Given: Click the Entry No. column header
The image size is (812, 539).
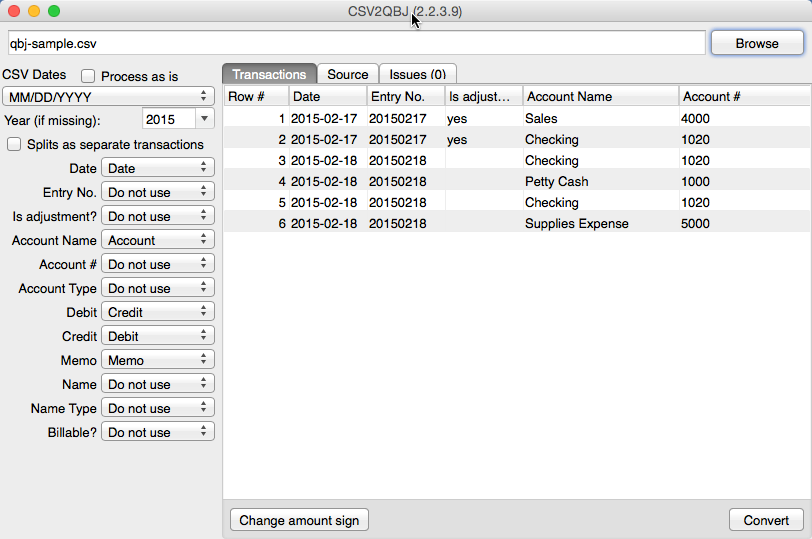Looking at the screenshot, I should tap(406, 96).
